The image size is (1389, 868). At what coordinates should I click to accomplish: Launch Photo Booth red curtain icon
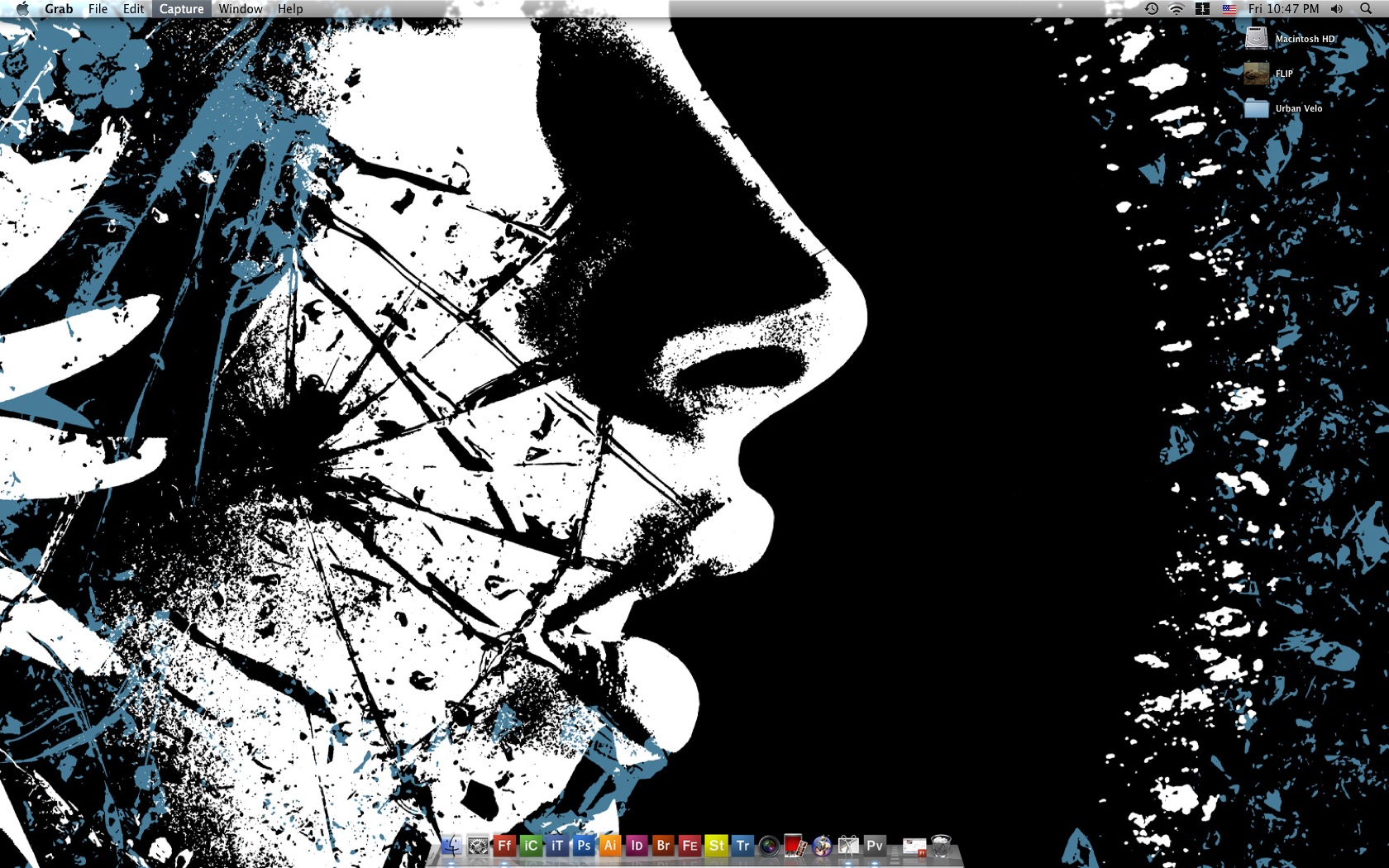click(x=795, y=845)
